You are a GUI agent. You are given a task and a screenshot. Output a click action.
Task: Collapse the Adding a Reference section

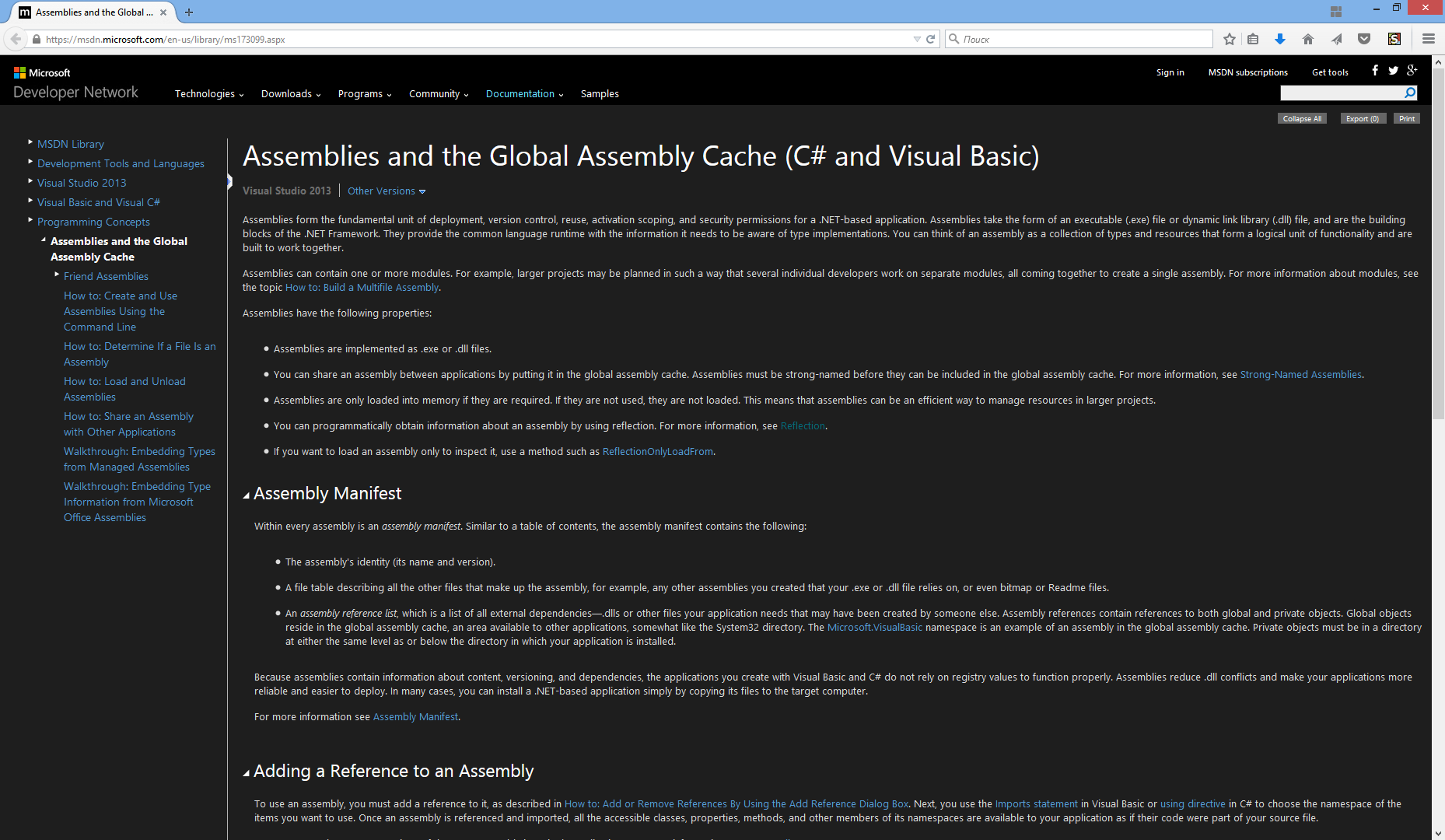tap(246, 771)
